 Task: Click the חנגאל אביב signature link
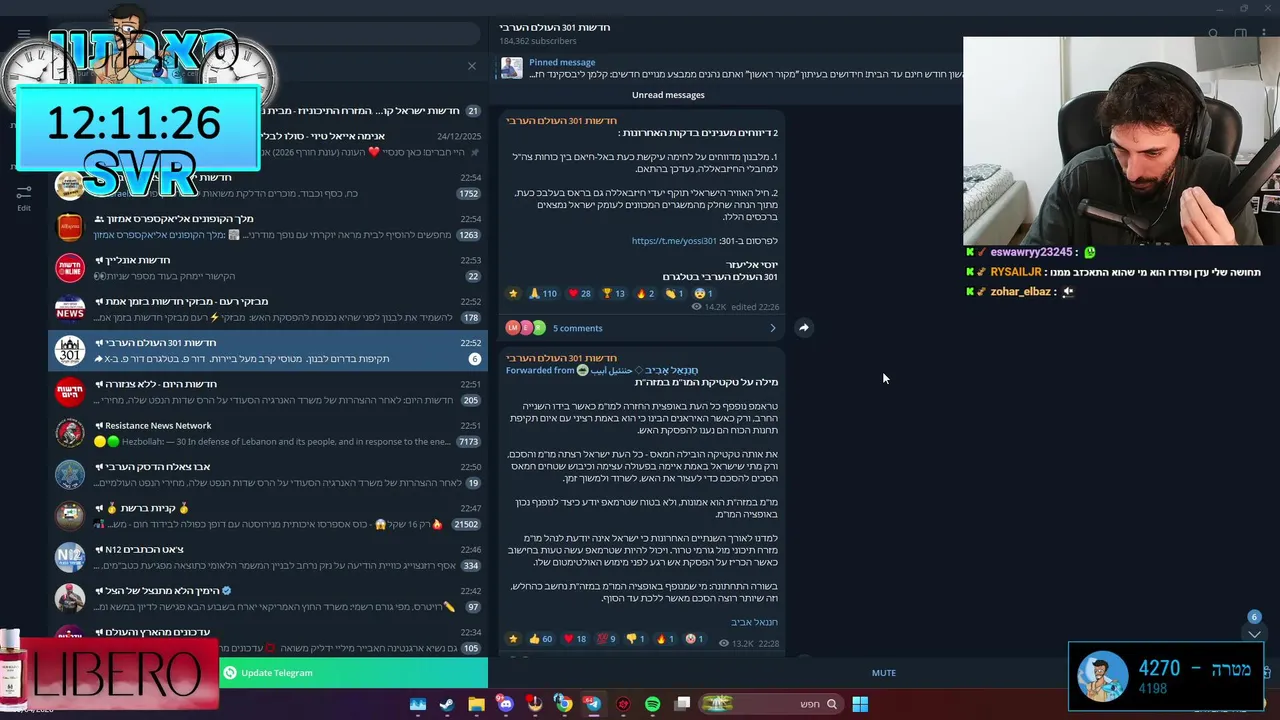[754, 622]
